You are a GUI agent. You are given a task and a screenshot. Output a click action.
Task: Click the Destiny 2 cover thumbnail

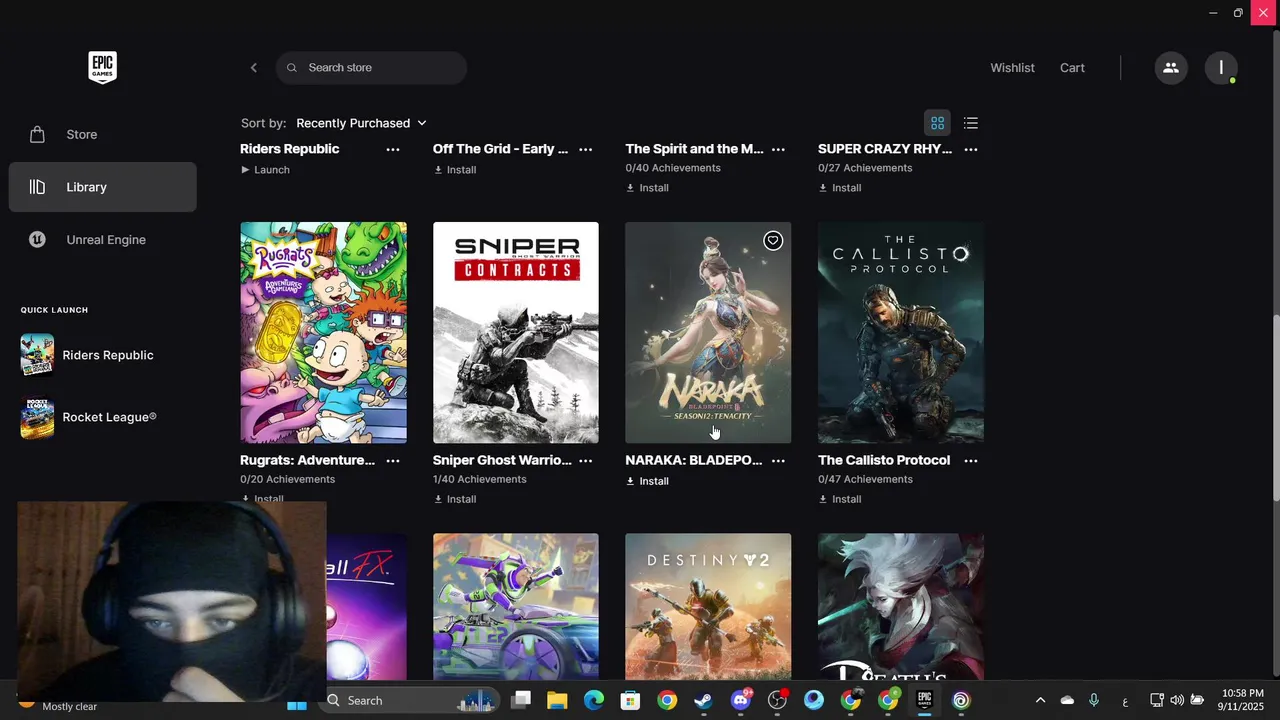pos(708,607)
